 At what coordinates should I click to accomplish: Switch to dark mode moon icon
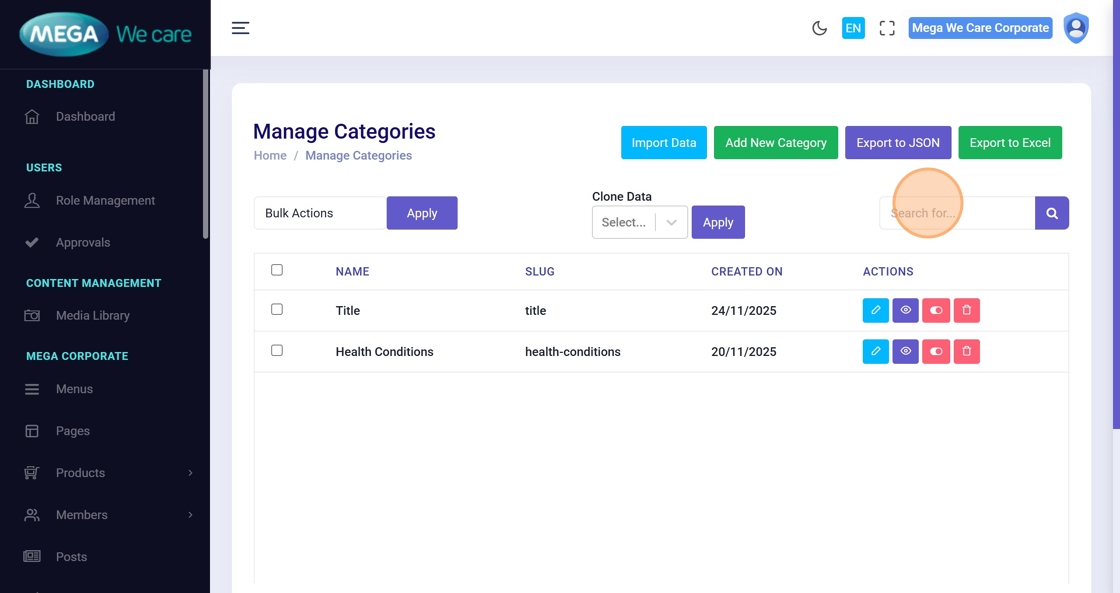pyautogui.click(x=819, y=28)
